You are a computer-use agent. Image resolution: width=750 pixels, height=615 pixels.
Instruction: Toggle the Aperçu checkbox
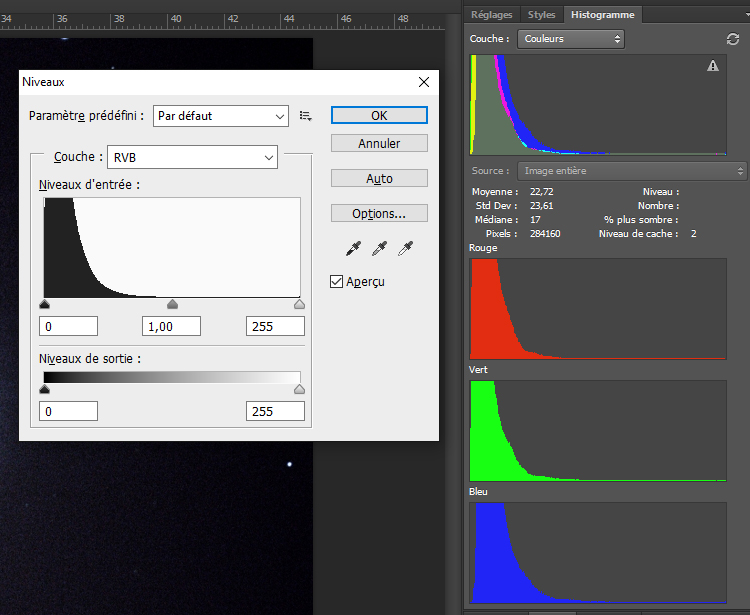click(336, 282)
